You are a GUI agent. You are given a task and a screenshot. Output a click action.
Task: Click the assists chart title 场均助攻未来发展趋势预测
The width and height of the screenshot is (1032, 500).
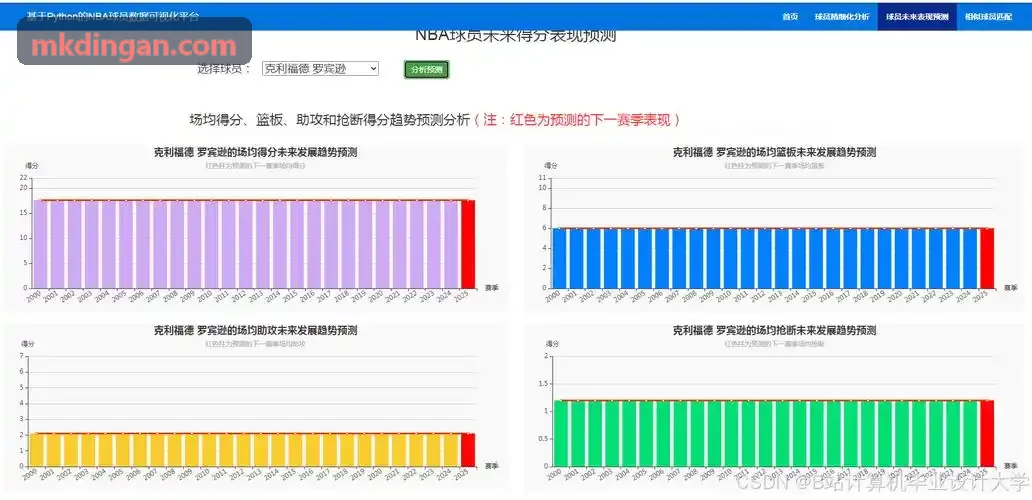(255, 330)
